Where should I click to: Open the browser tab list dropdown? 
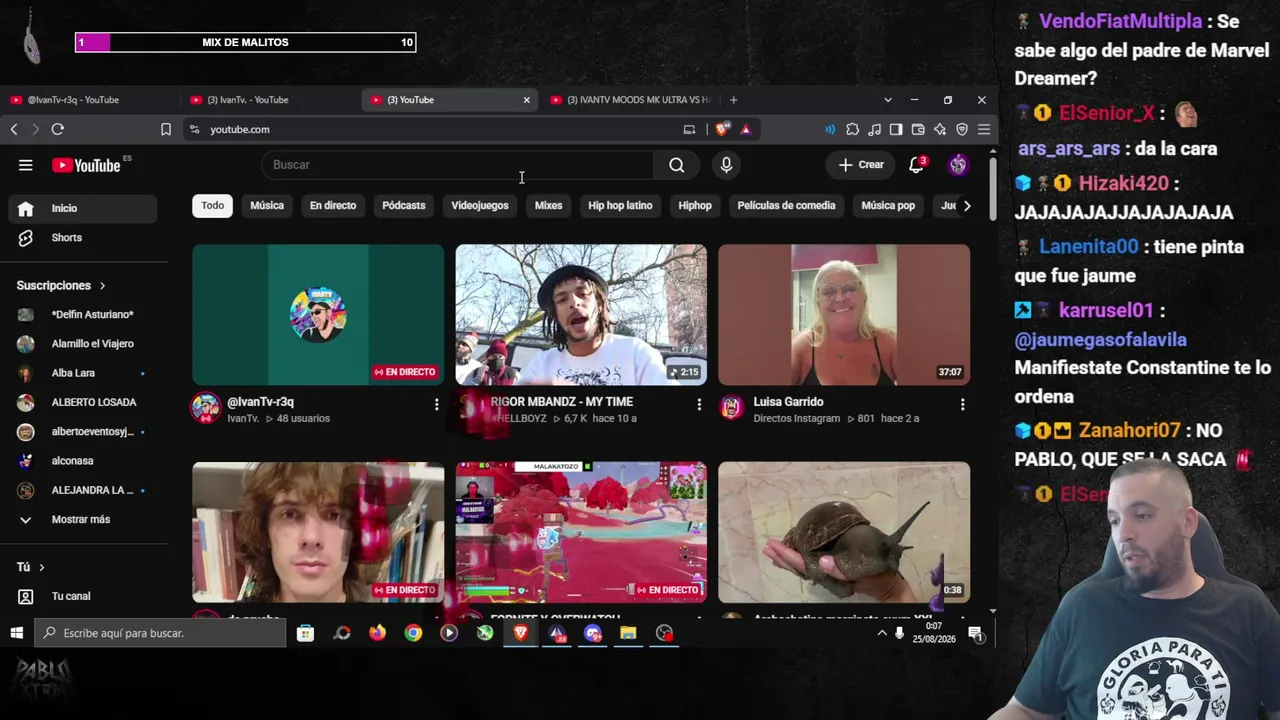887,100
